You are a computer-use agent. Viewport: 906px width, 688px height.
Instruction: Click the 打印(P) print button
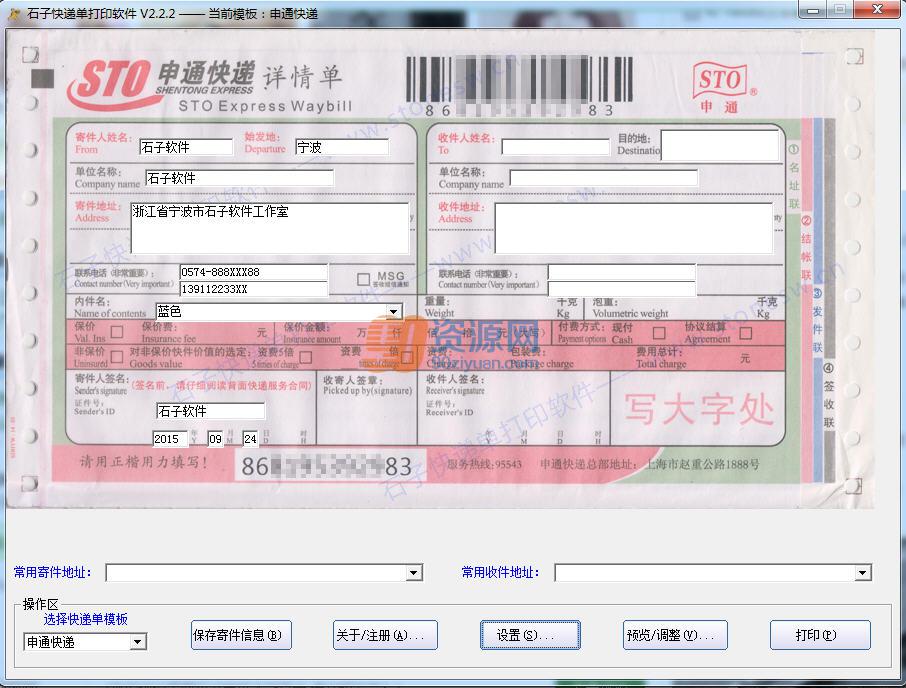820,635
